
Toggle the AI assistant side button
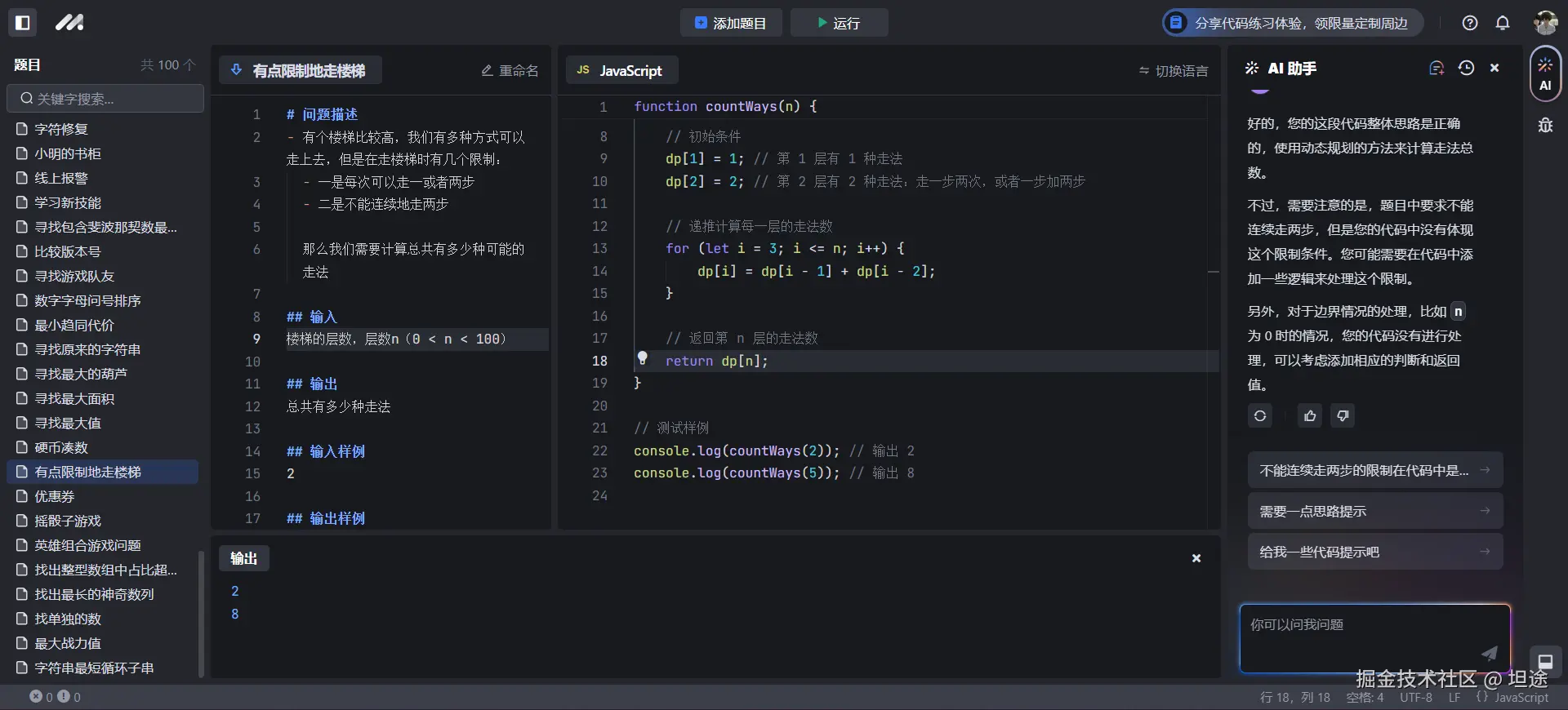click(x=1545, y=74)
